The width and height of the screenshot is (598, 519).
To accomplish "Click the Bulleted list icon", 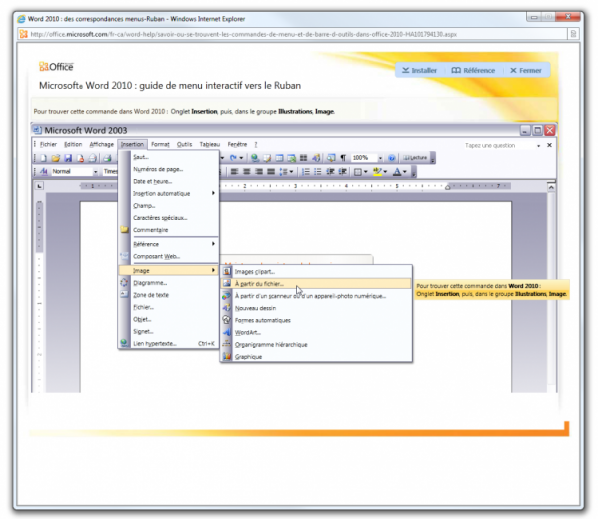I will click(318, 172).
